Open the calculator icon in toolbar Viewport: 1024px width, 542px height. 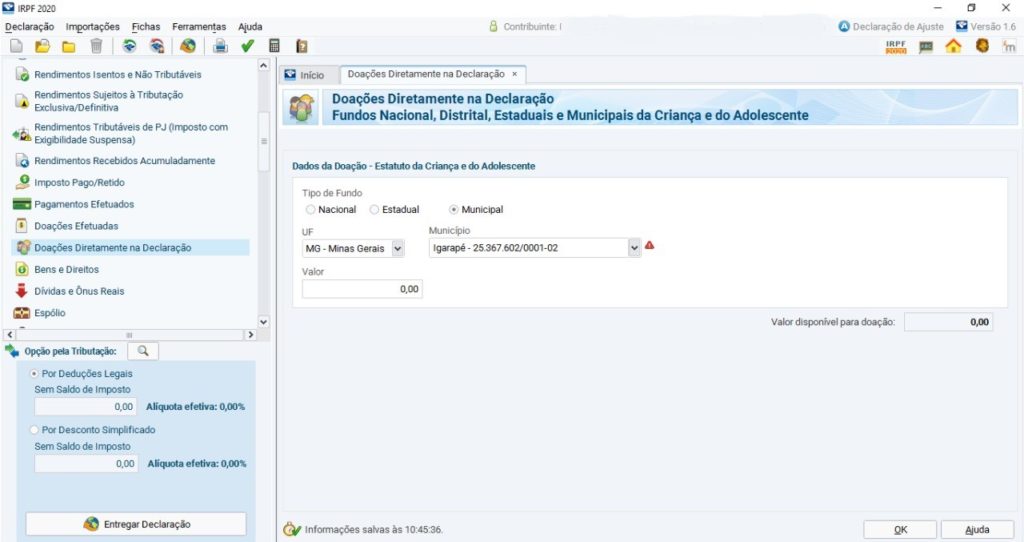point(274,46)
